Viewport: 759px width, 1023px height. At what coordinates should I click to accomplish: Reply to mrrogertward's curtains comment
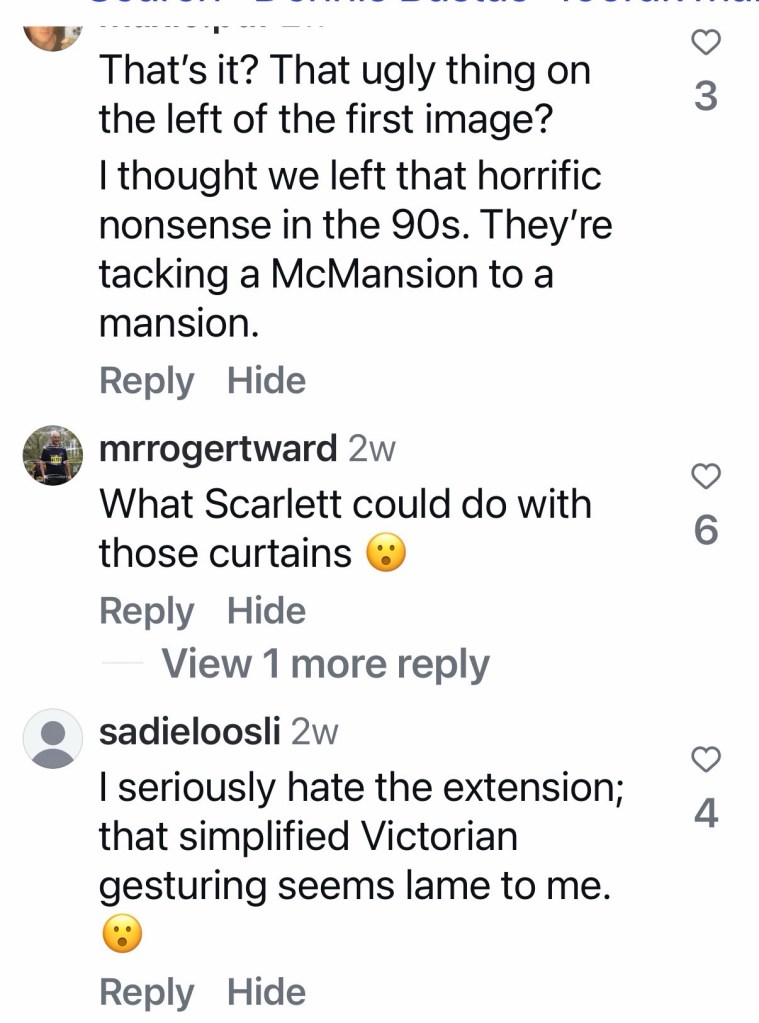pos(146,611)
